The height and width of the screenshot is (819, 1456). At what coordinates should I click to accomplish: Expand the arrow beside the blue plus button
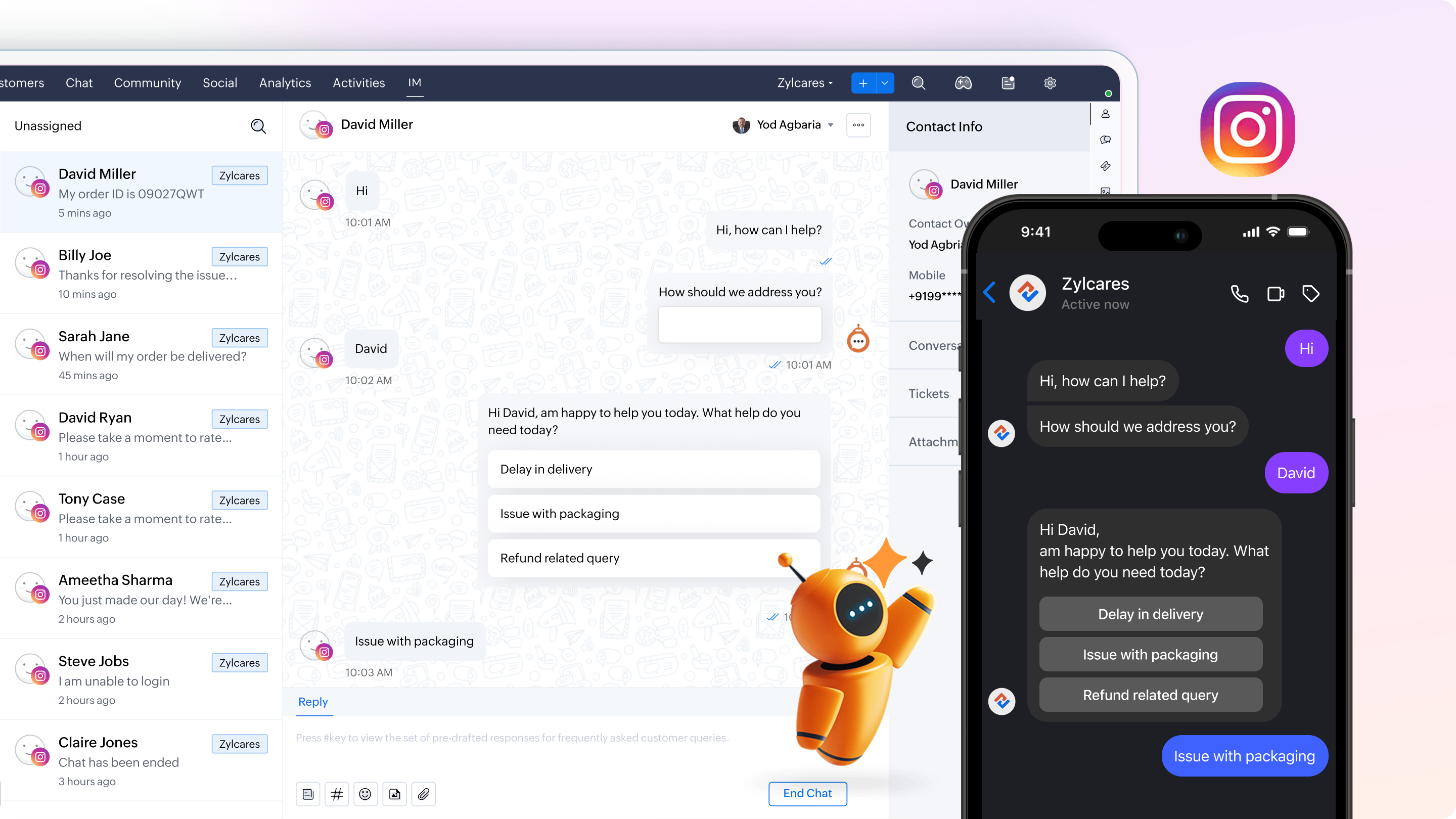(885, 83)
